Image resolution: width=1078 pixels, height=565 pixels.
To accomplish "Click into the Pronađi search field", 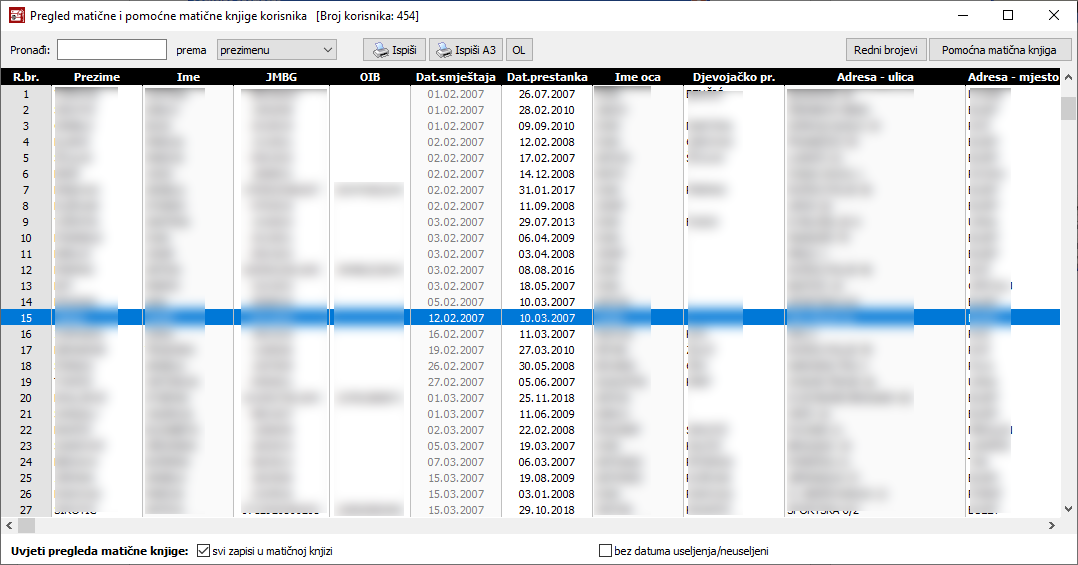I will 112,50.
